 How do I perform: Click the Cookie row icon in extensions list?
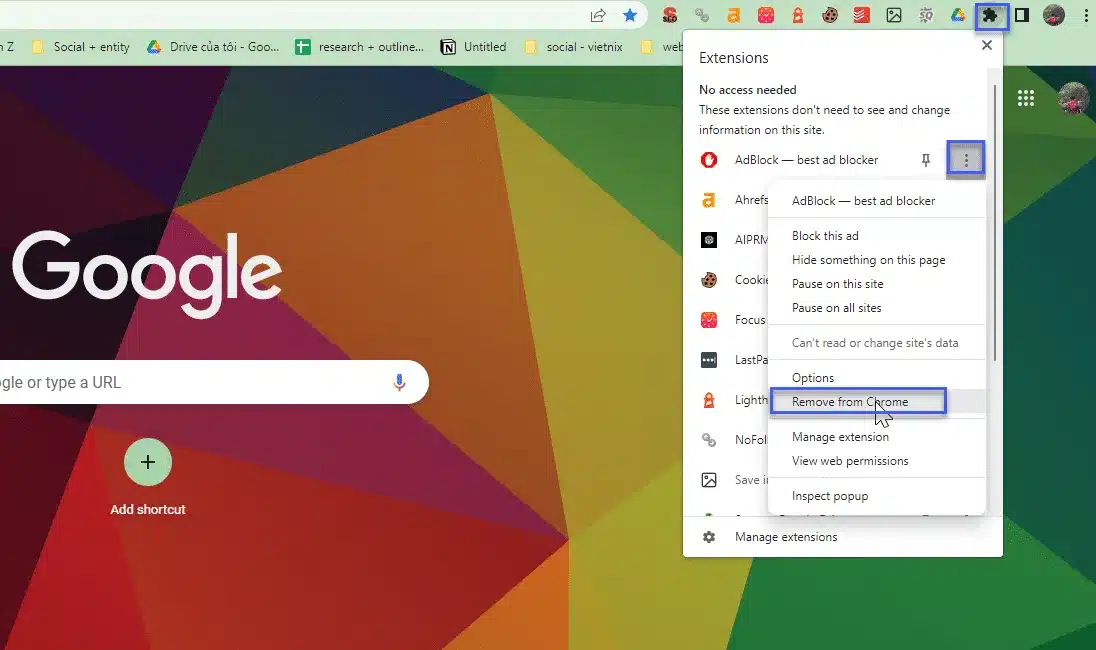(709, 280)
